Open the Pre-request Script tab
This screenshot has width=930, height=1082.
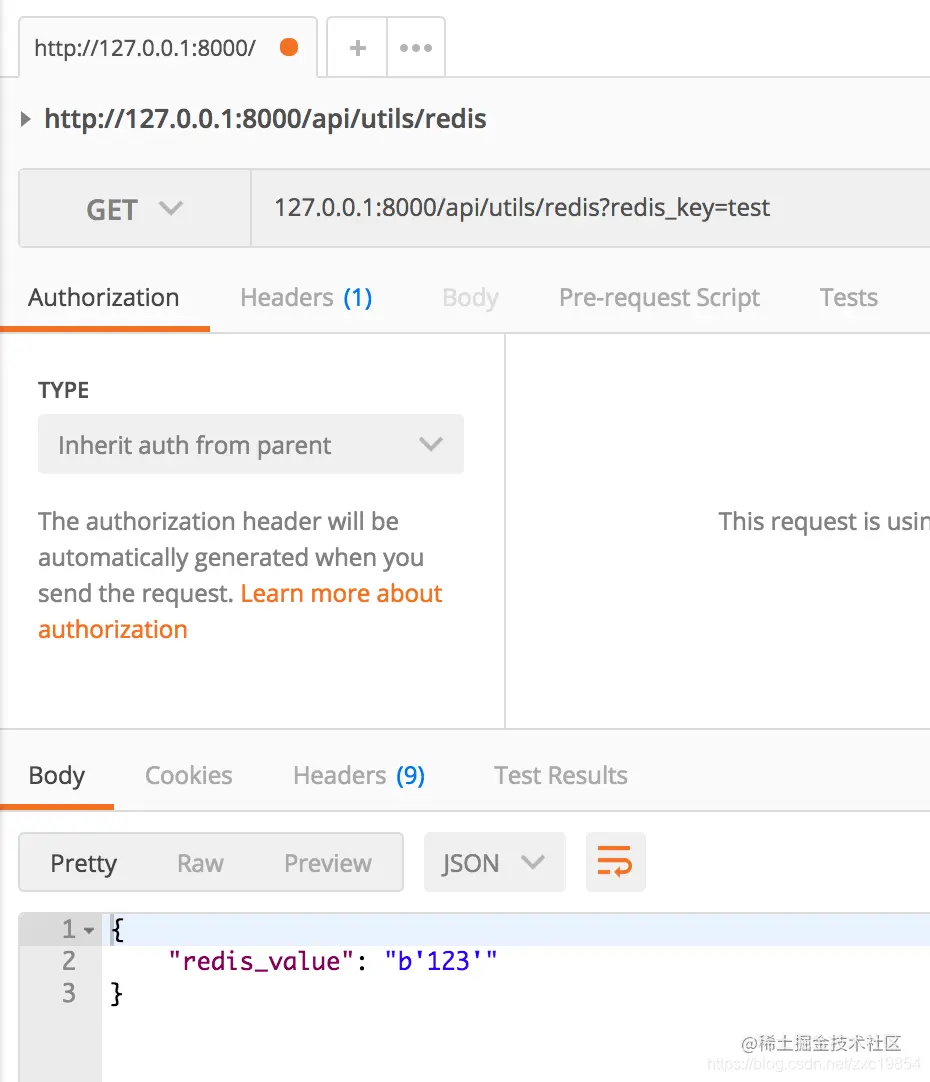pyautogui.click(x=659, y=298)
